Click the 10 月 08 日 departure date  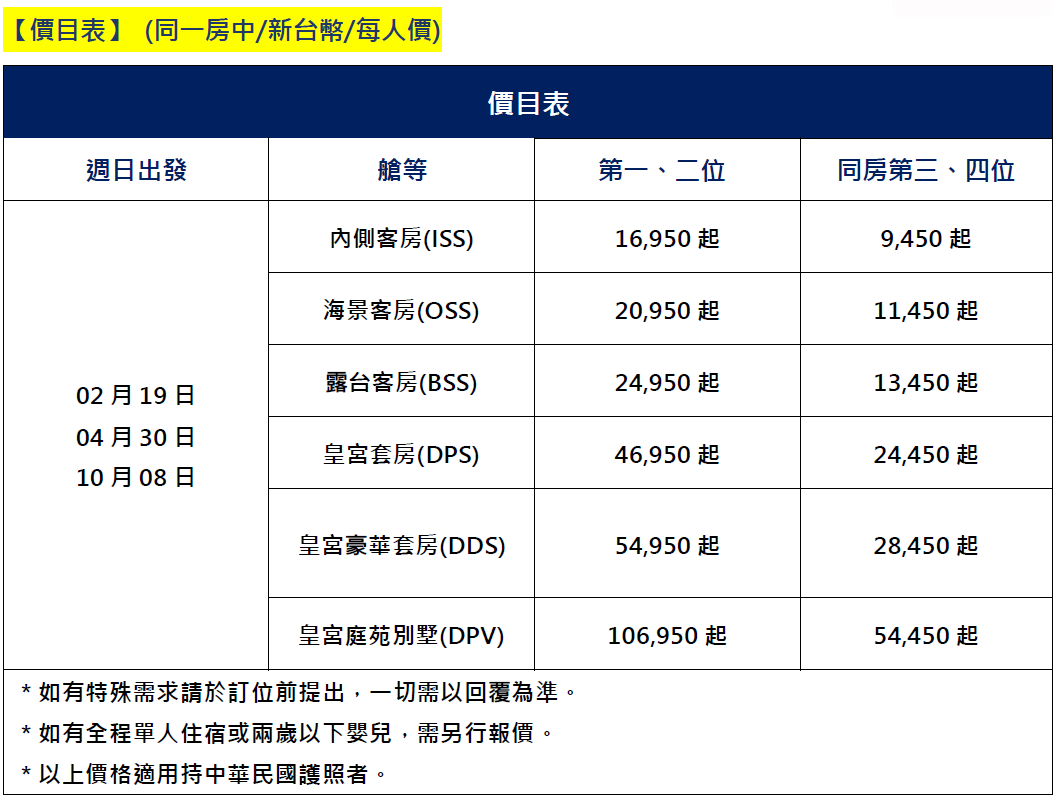coord(136,478)
